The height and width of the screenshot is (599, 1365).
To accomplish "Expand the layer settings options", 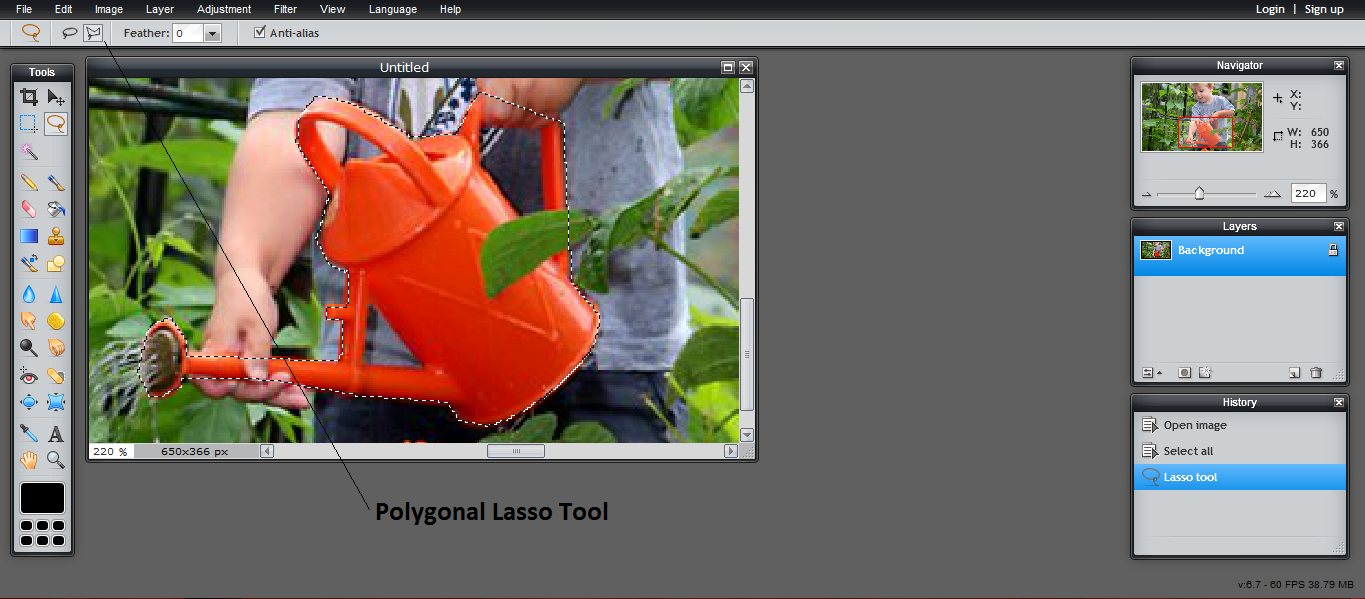I will coord(1148,372).
